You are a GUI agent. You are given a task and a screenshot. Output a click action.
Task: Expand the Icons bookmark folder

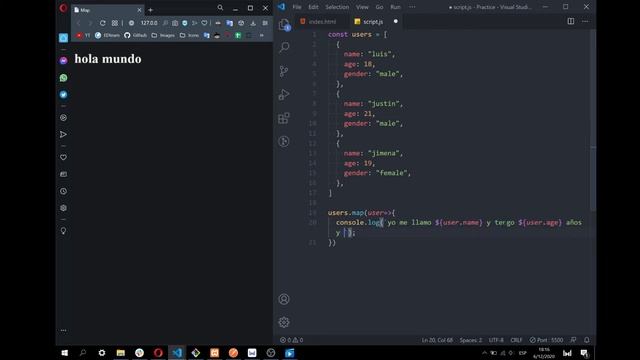point(190,36)
